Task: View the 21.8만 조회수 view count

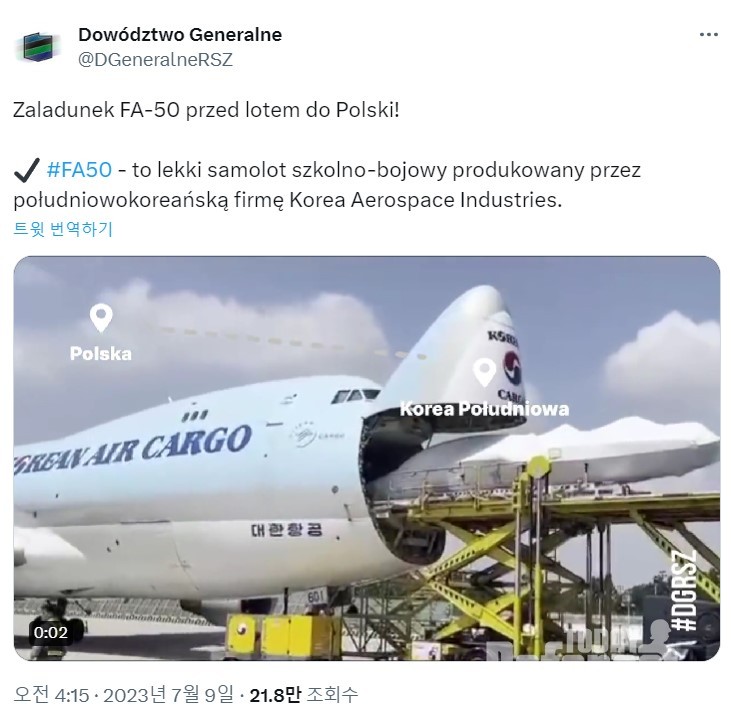Action: coord(304,695)
